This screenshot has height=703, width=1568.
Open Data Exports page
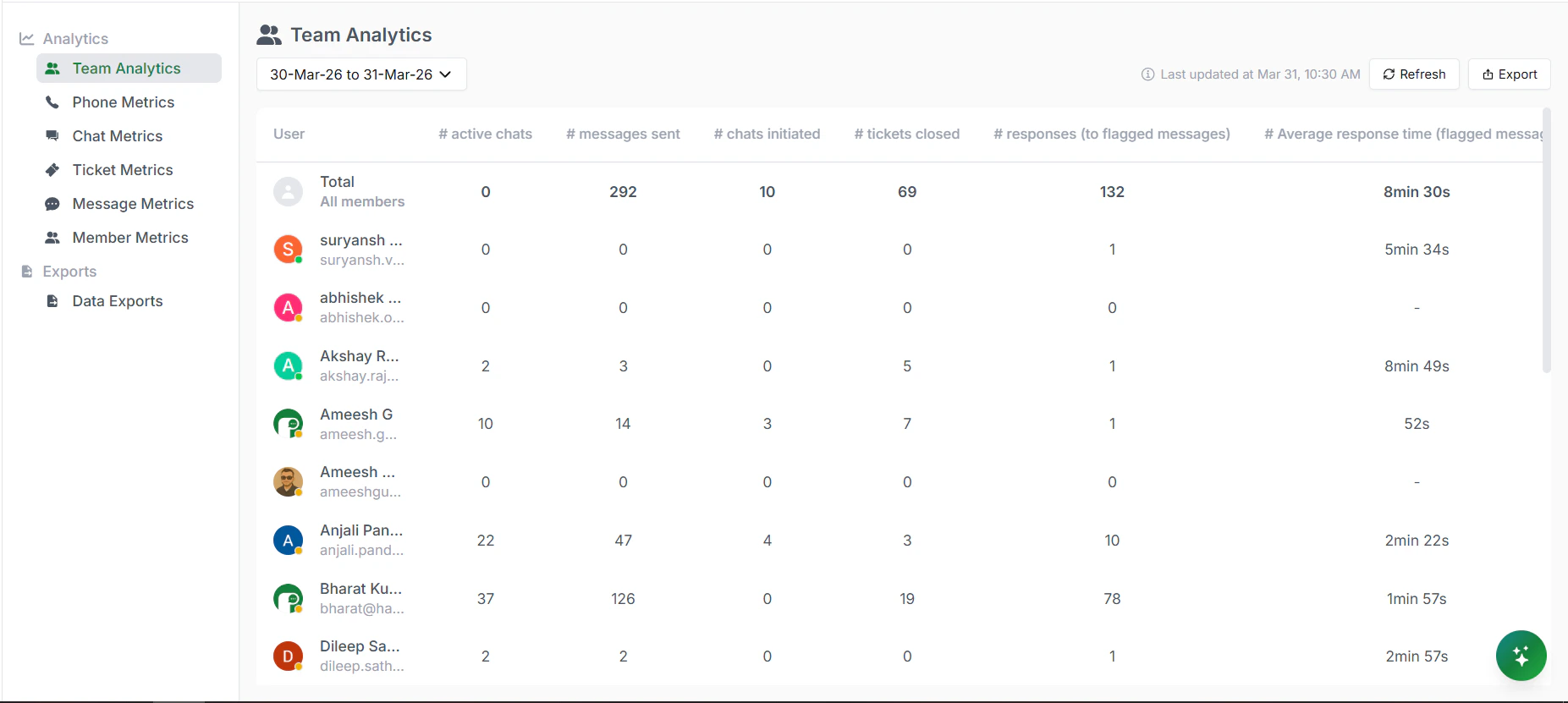(118, 301)
